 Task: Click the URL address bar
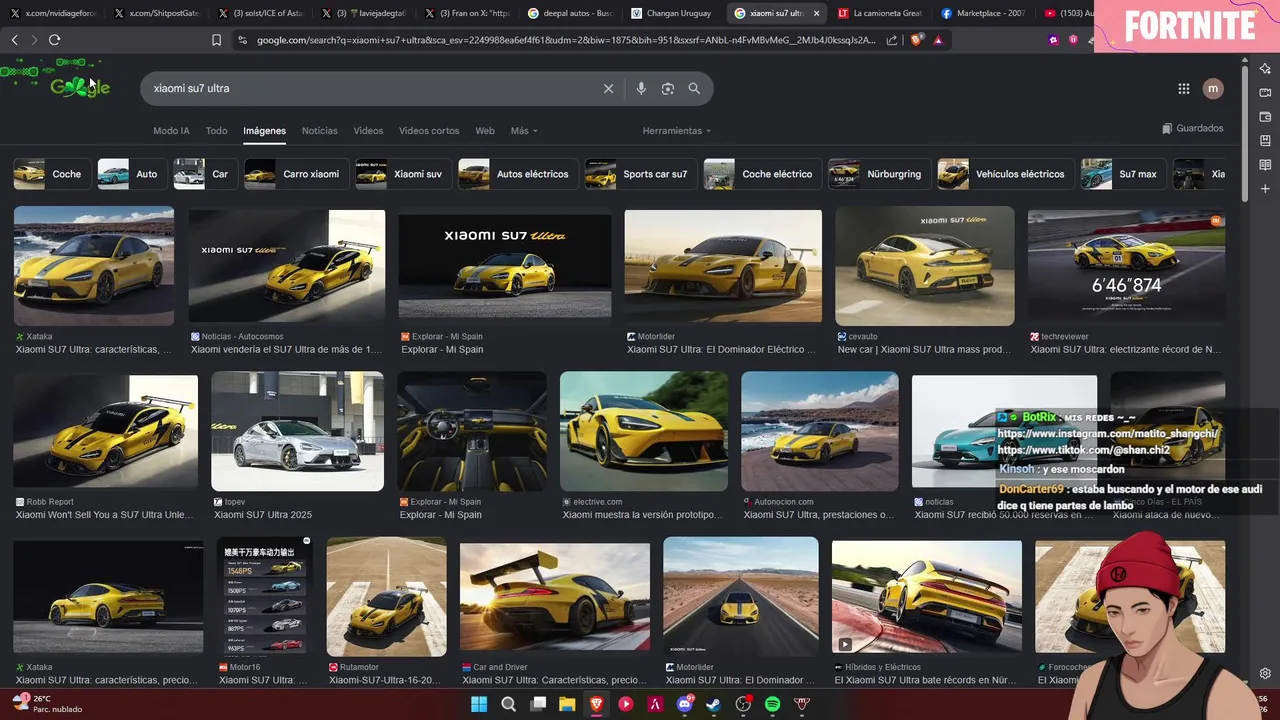tap(565, 40)
